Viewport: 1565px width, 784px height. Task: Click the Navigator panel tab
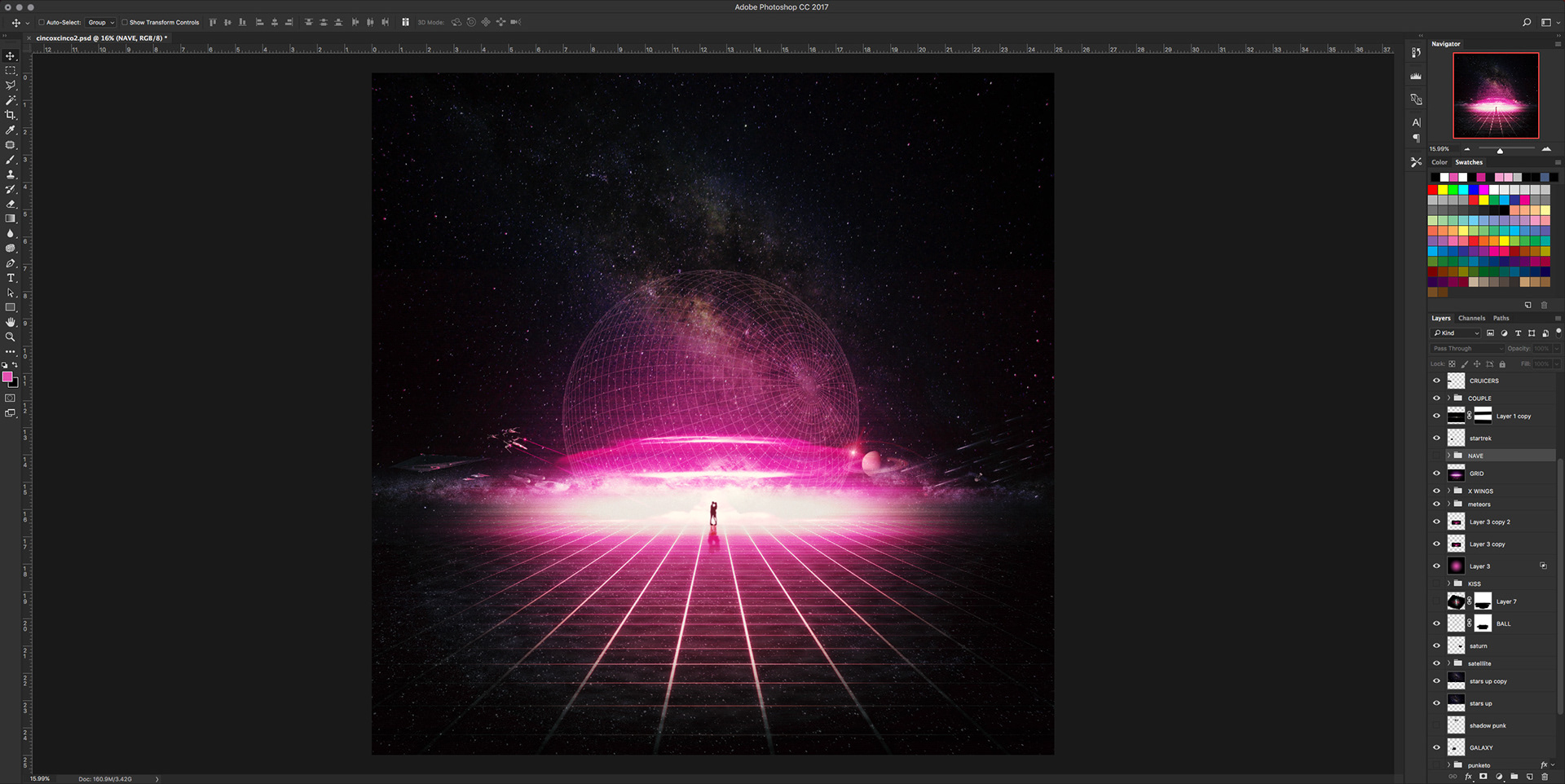(x=1446, y=44)
